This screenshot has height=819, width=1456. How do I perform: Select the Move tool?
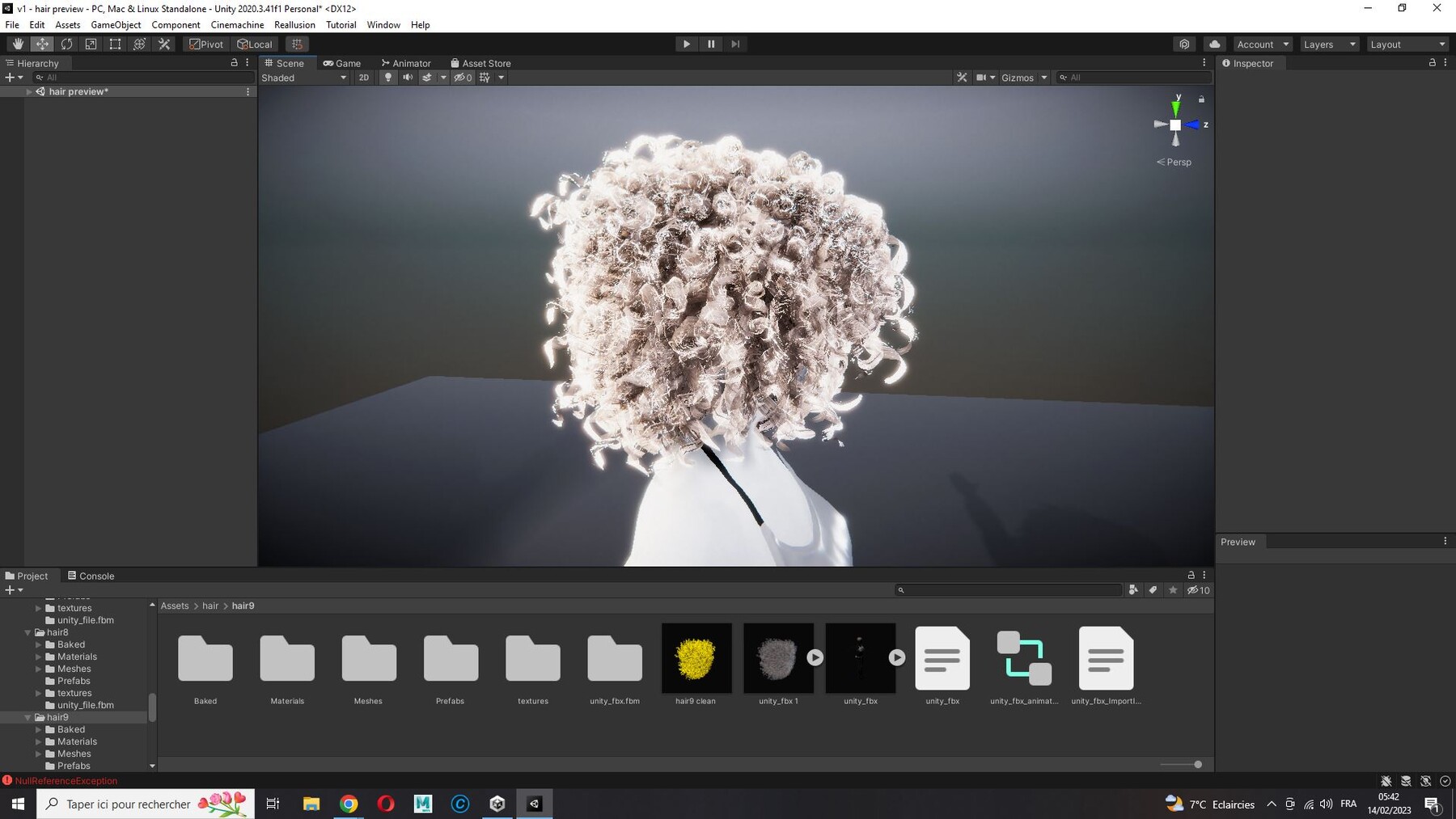click(42, 44)
